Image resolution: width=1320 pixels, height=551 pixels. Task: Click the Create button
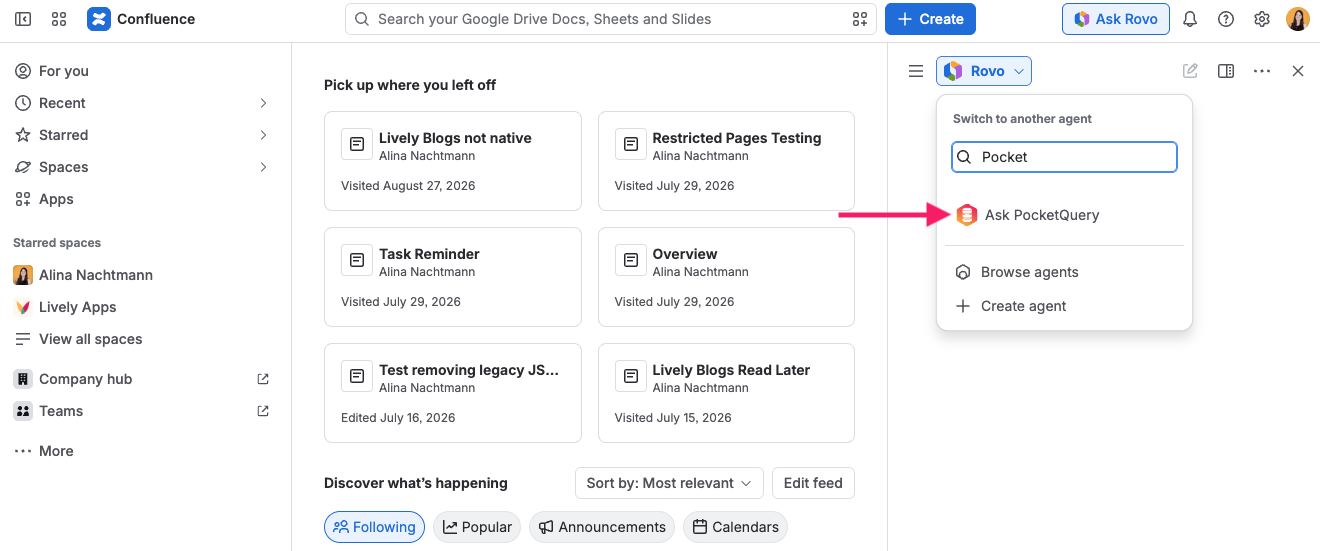930,19
